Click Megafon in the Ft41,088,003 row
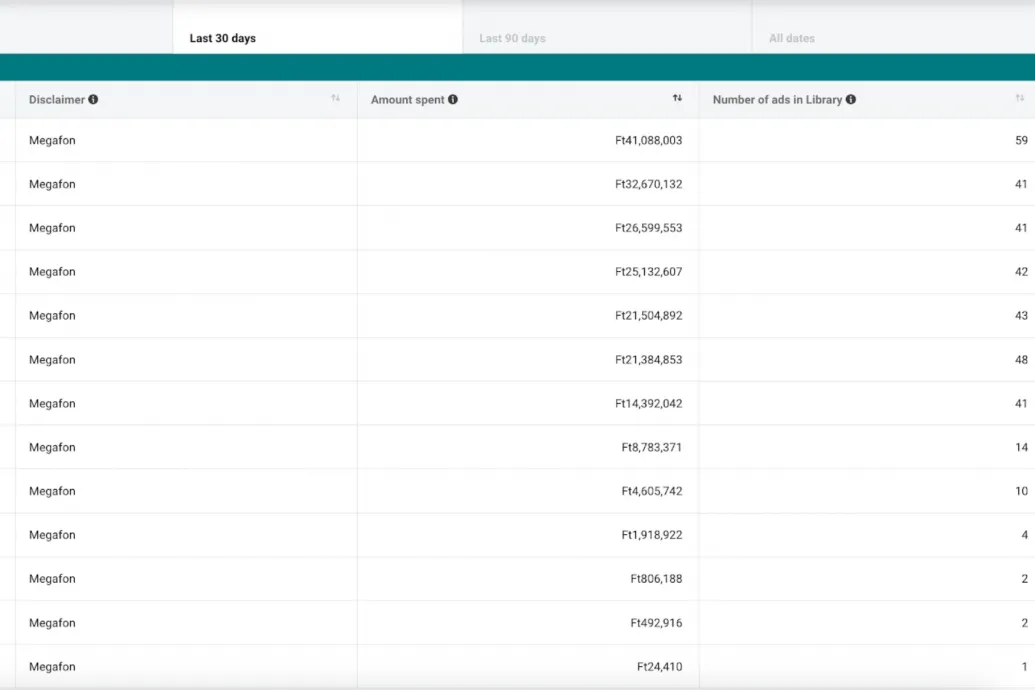The width and height of the screenshot is (1035, 690). [52, 141]
